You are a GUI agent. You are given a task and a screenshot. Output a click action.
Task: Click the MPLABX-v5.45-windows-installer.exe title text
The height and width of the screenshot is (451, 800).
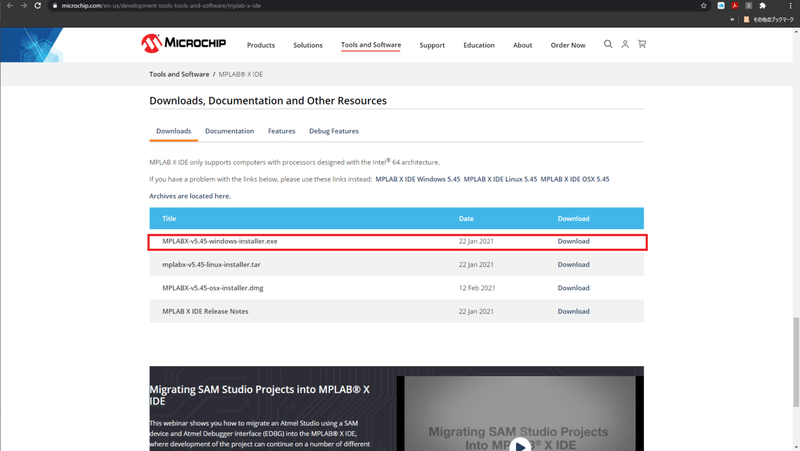(x=220, y=241)
